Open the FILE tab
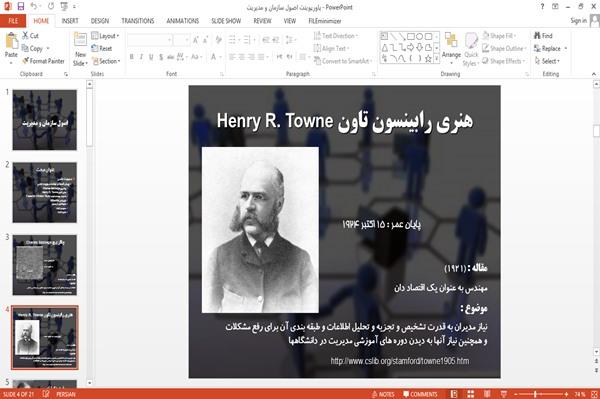The image size is (600, 399). tap(13, 21)
